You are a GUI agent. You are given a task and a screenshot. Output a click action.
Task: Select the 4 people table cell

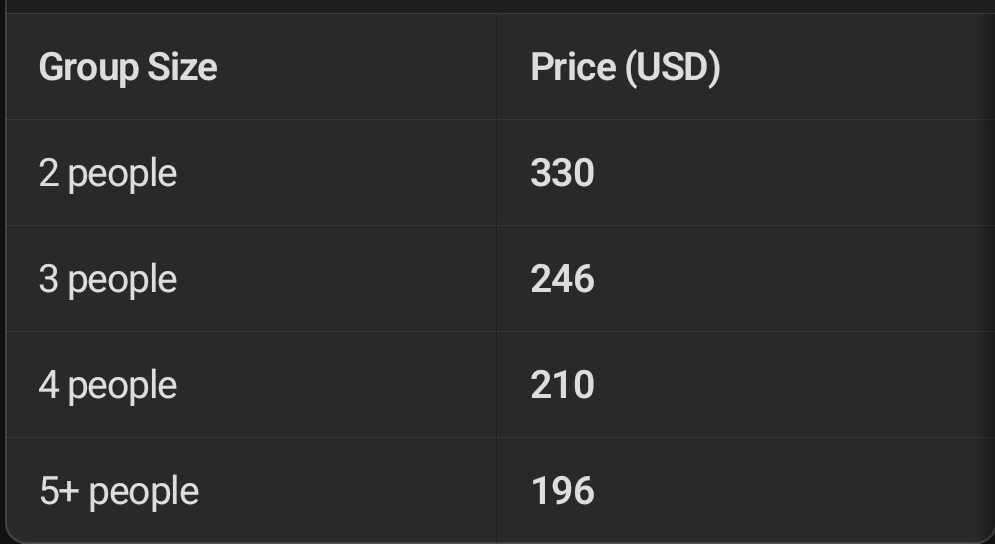[x=251, y=385]
